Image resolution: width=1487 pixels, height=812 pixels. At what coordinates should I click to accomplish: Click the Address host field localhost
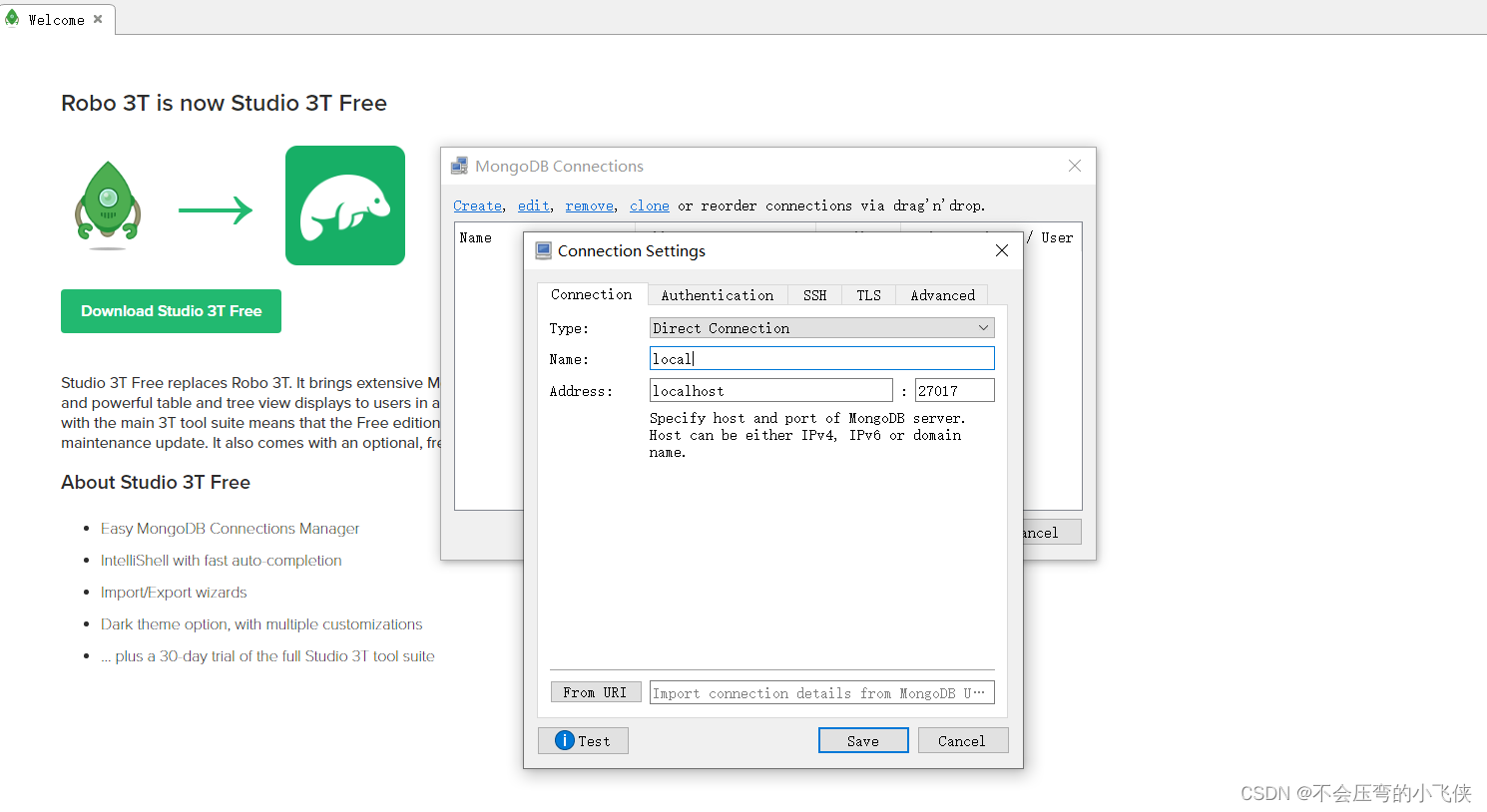771,390
